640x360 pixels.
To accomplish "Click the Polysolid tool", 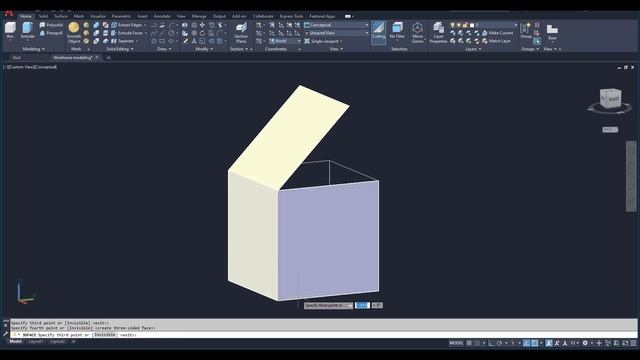I will point(51,25).
